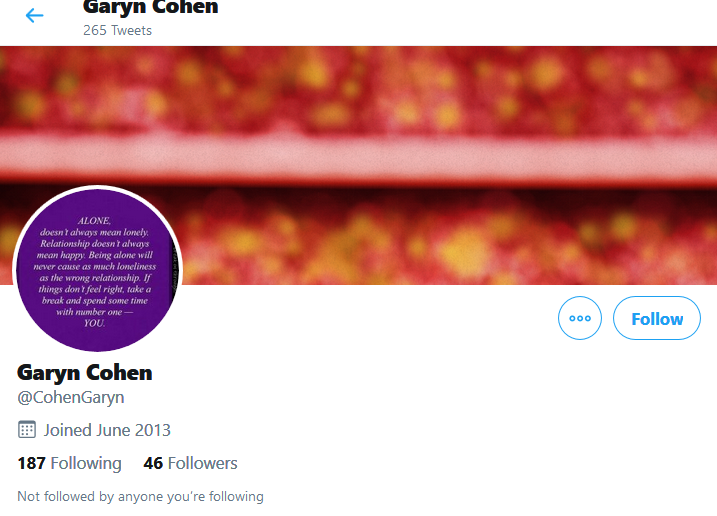Go back using the blue arrow

pos(34,16)
